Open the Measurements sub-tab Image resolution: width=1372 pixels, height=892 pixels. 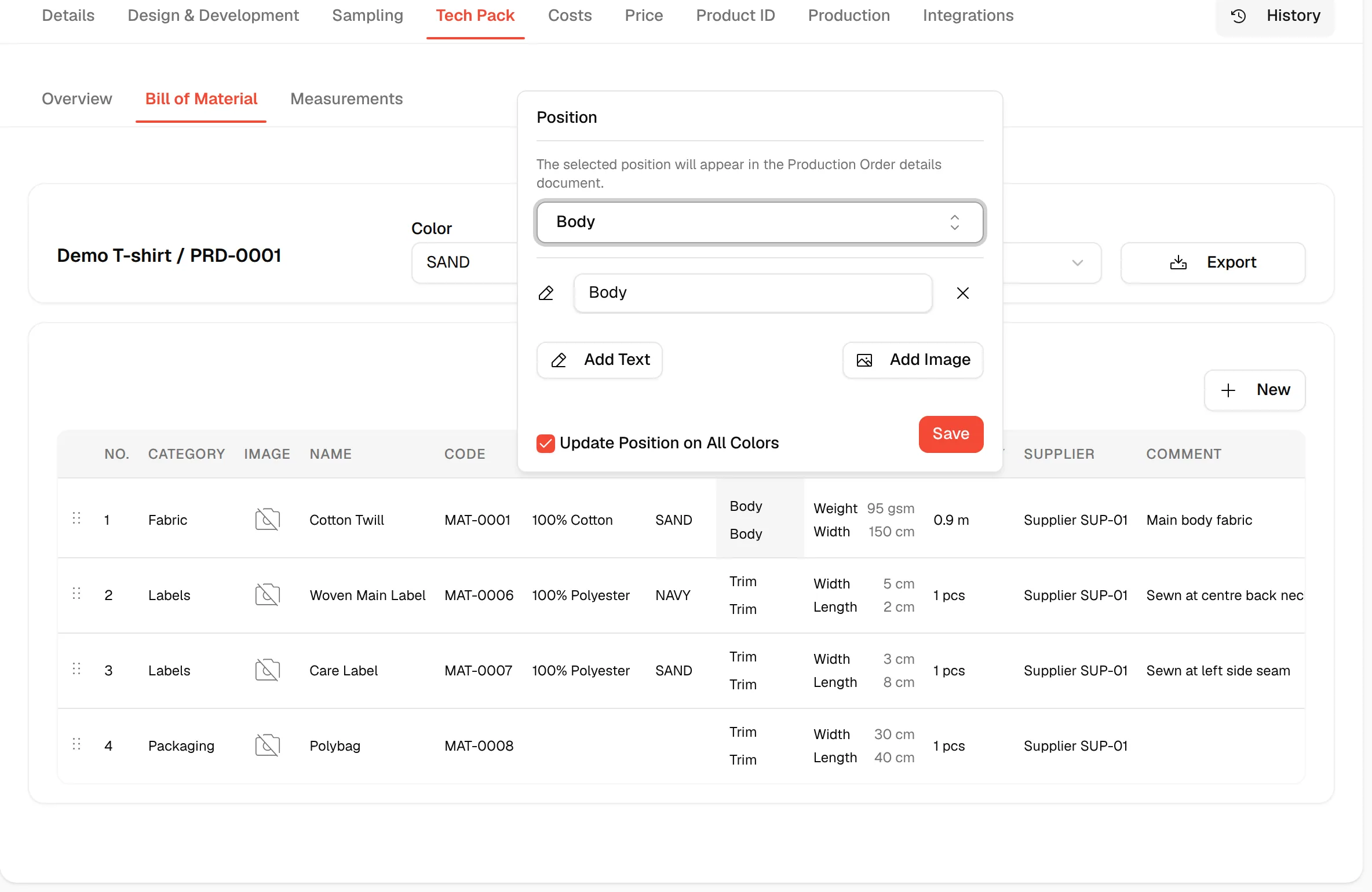pyautogui.click(x=346, y=99)
